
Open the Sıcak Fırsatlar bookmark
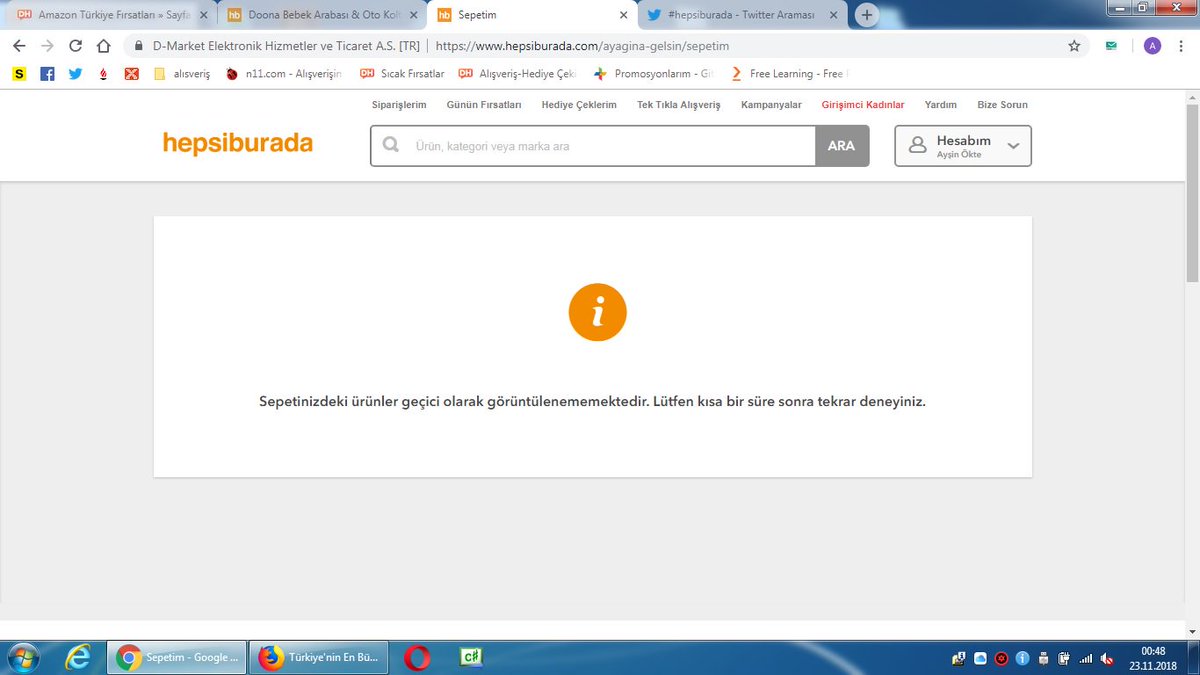[x=402, y=74]
